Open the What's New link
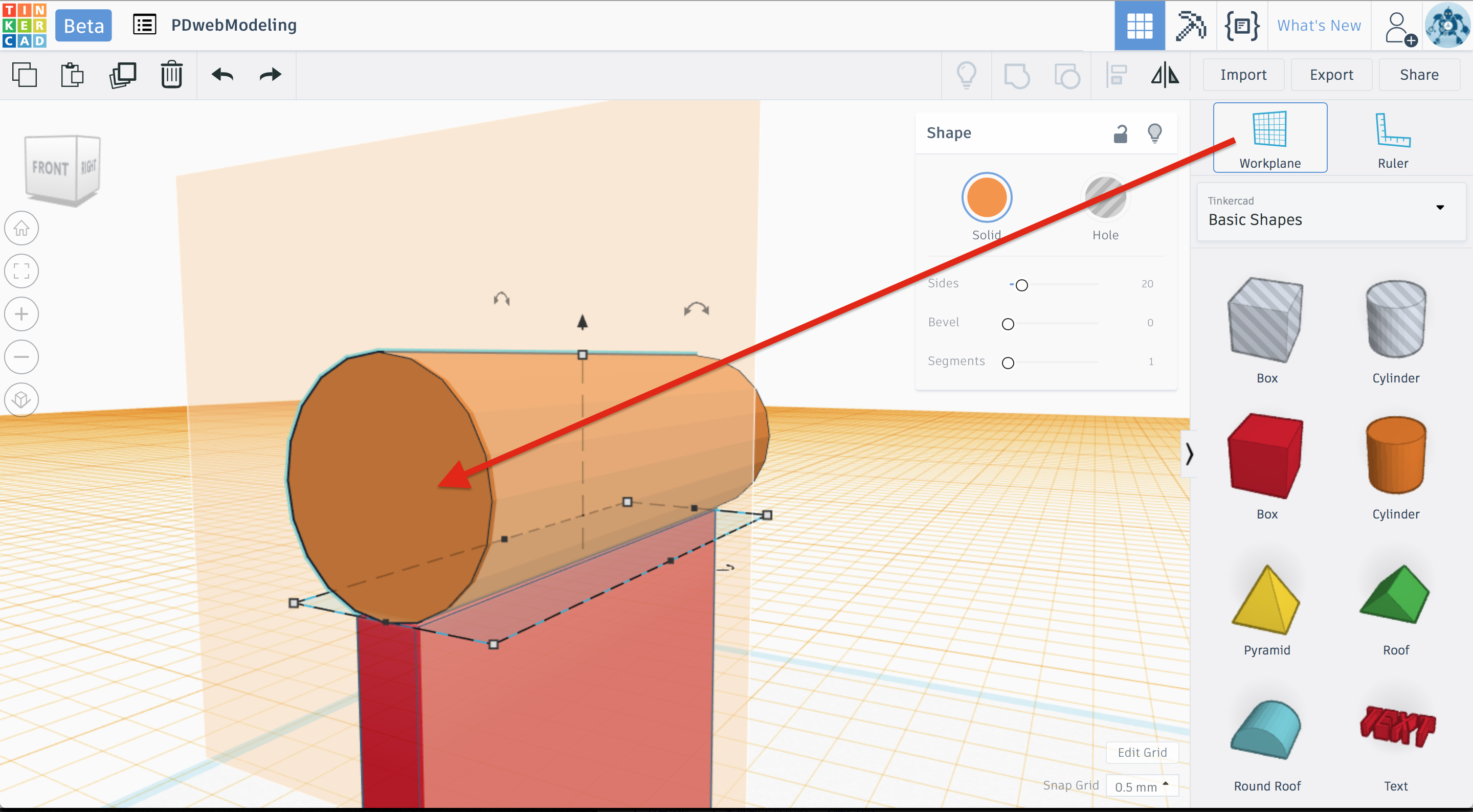 (1319, 25)
